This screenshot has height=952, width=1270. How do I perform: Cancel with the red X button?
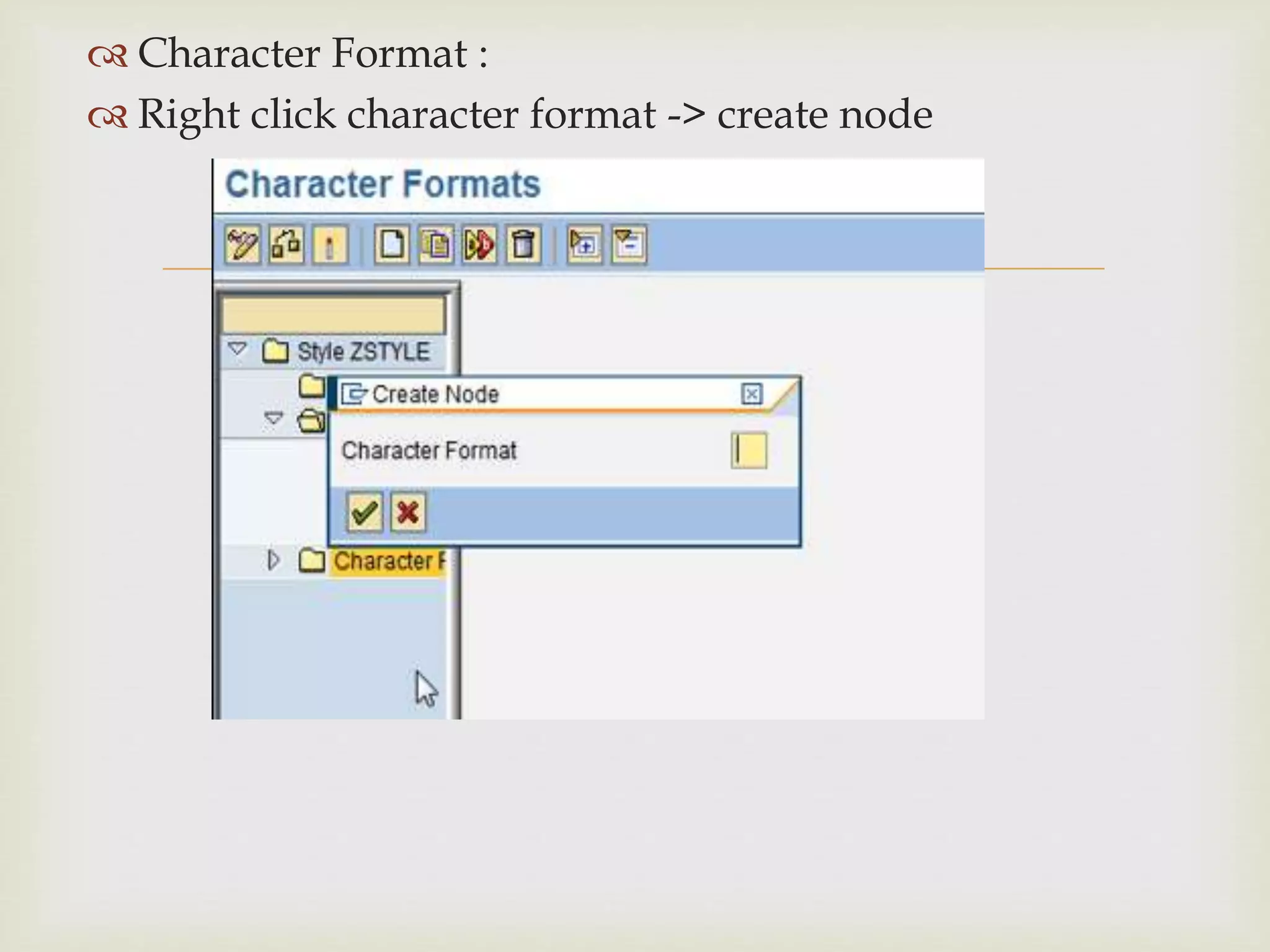coord(408,513)
